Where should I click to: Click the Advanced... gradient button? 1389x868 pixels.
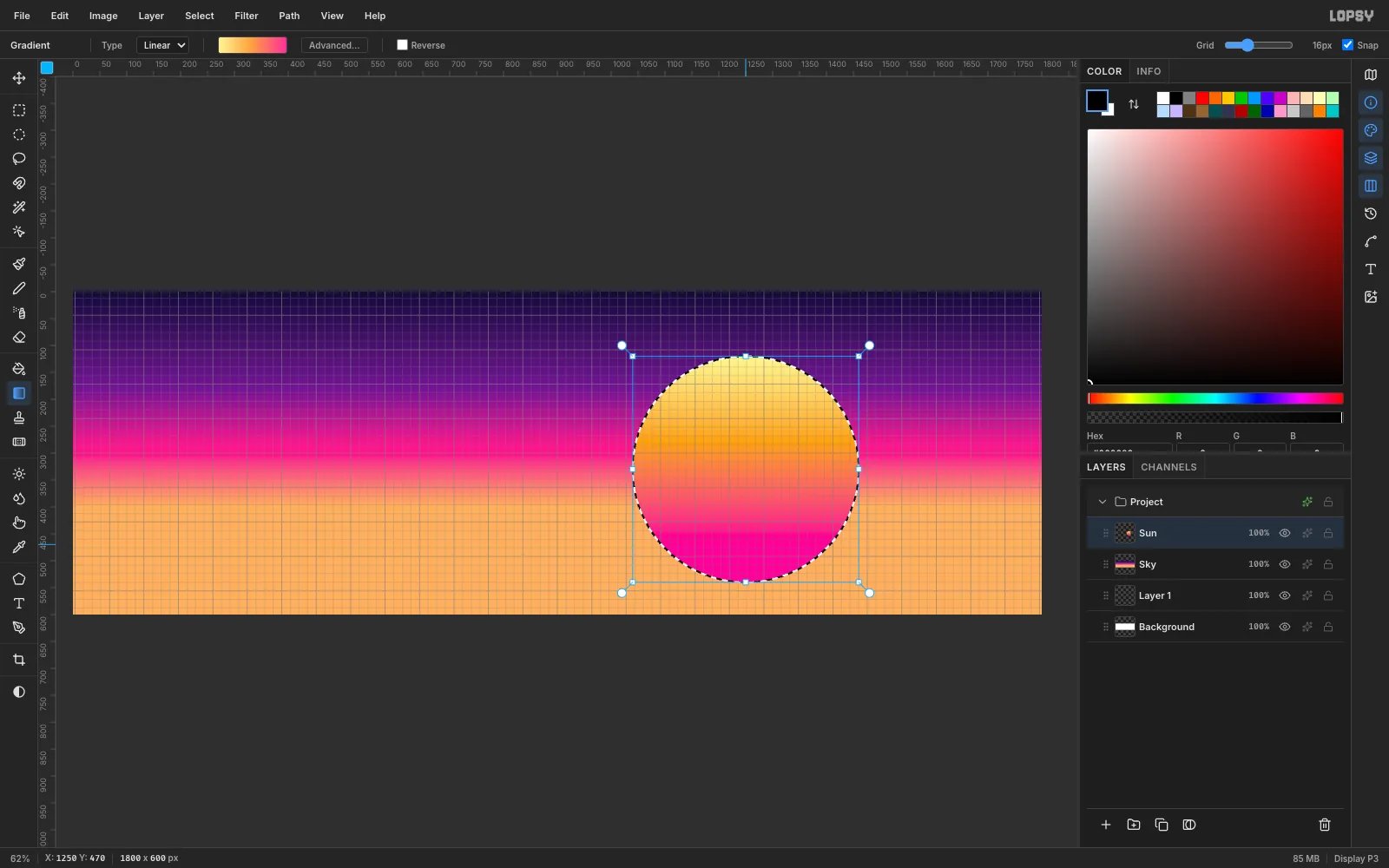pyautogui.click(x=334, y=45)
